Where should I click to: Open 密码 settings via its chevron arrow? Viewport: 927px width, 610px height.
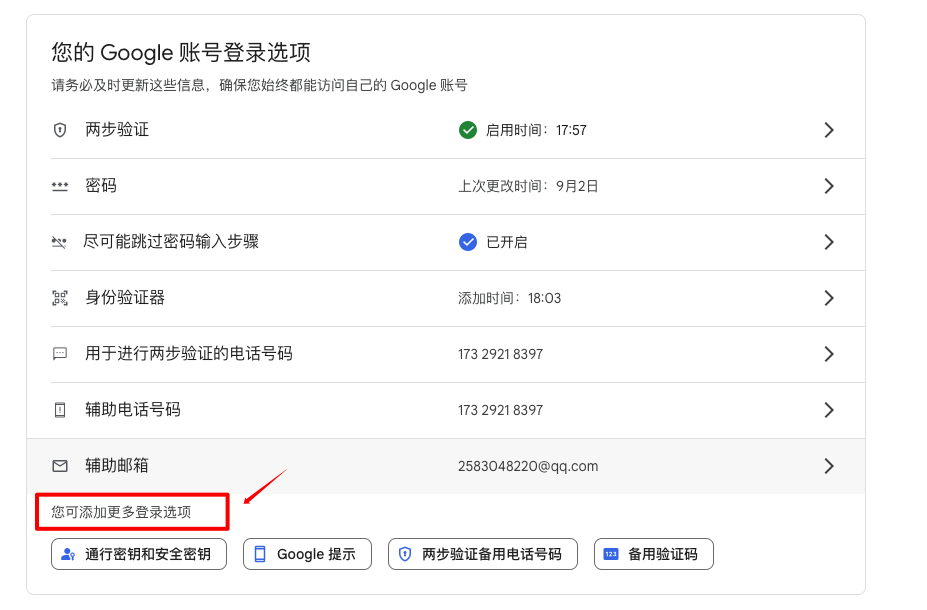(829, 186)
